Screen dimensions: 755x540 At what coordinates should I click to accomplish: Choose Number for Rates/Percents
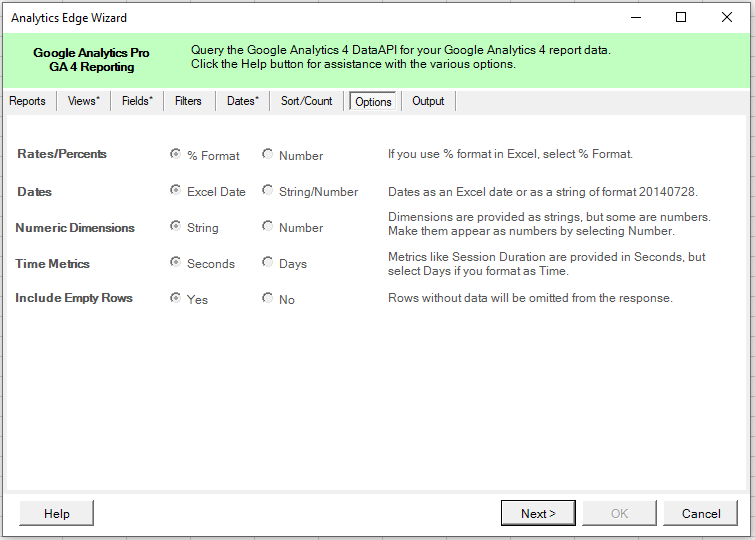268,154
